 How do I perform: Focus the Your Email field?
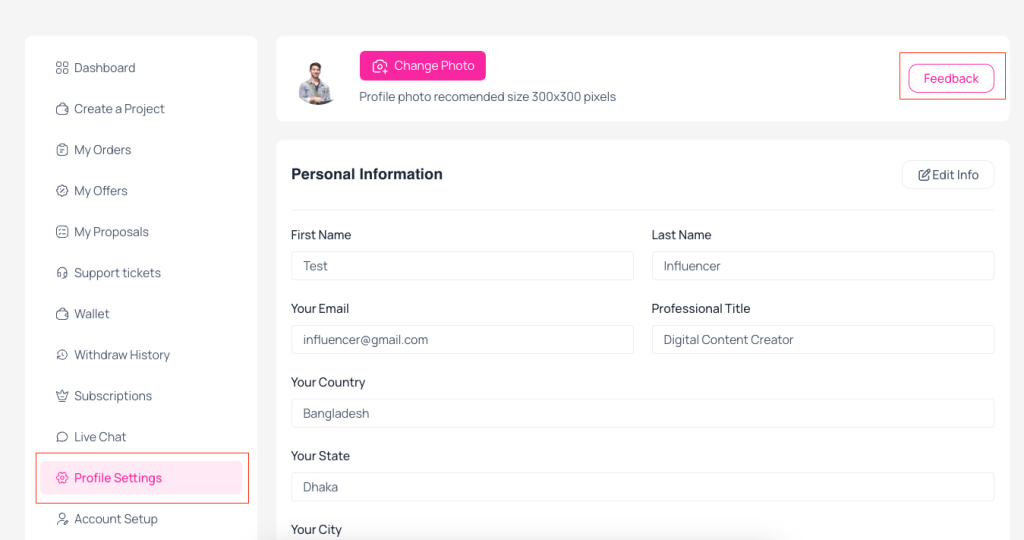pyautogui.click(x=462, y=340)
